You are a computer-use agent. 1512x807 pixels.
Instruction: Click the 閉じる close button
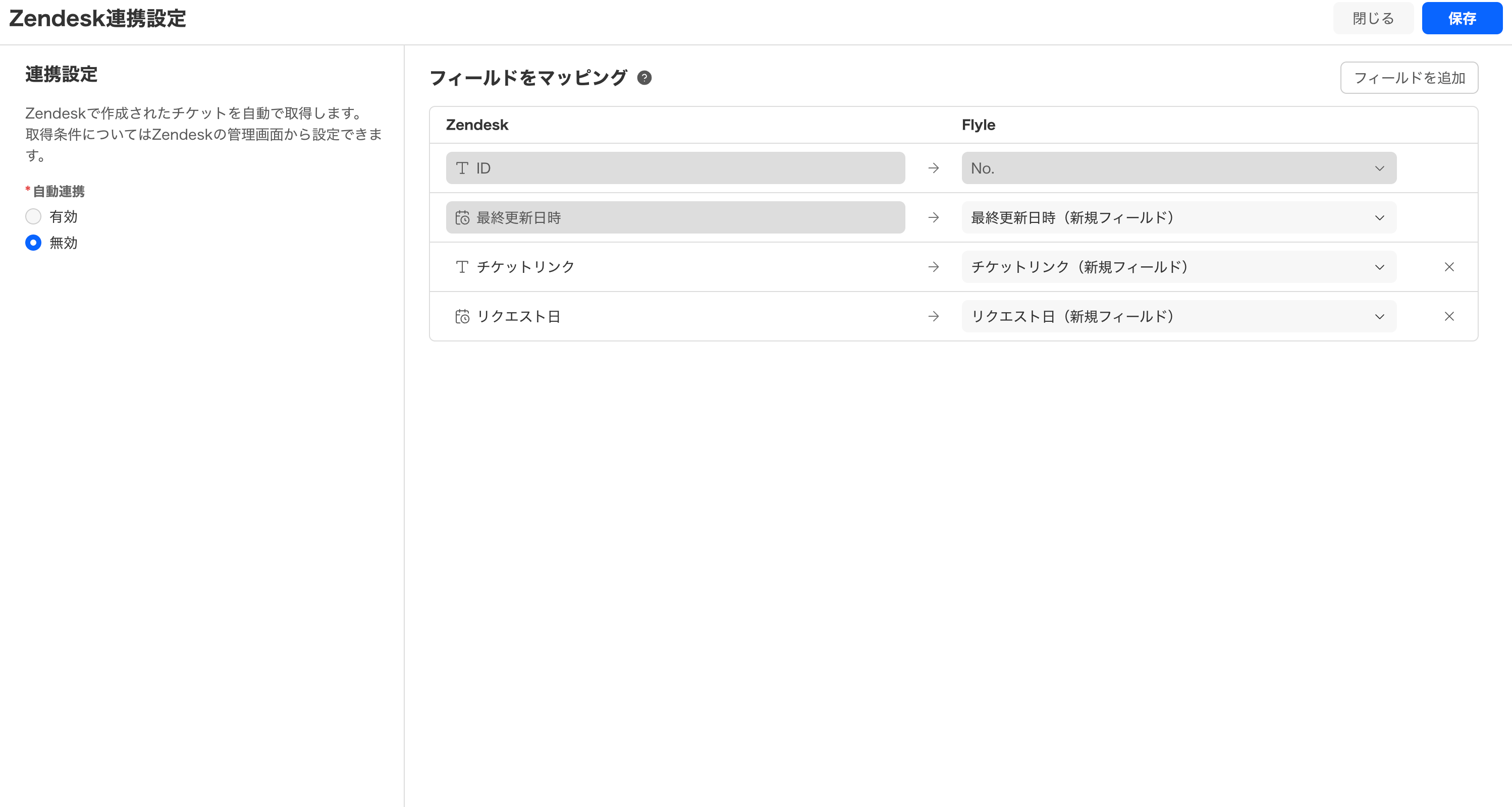click(x=1372, y=18)
